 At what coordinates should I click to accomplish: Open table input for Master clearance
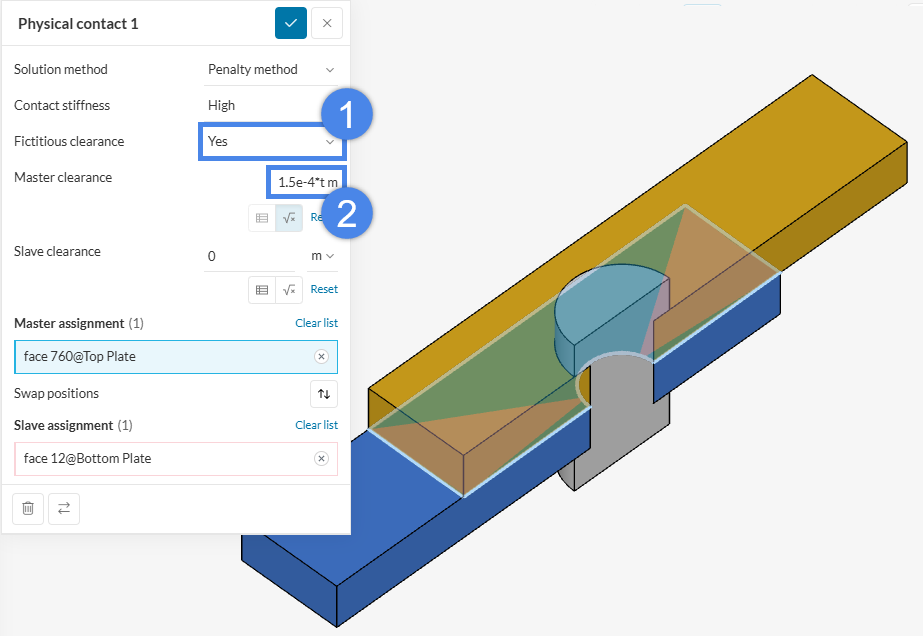coord(262,217)
